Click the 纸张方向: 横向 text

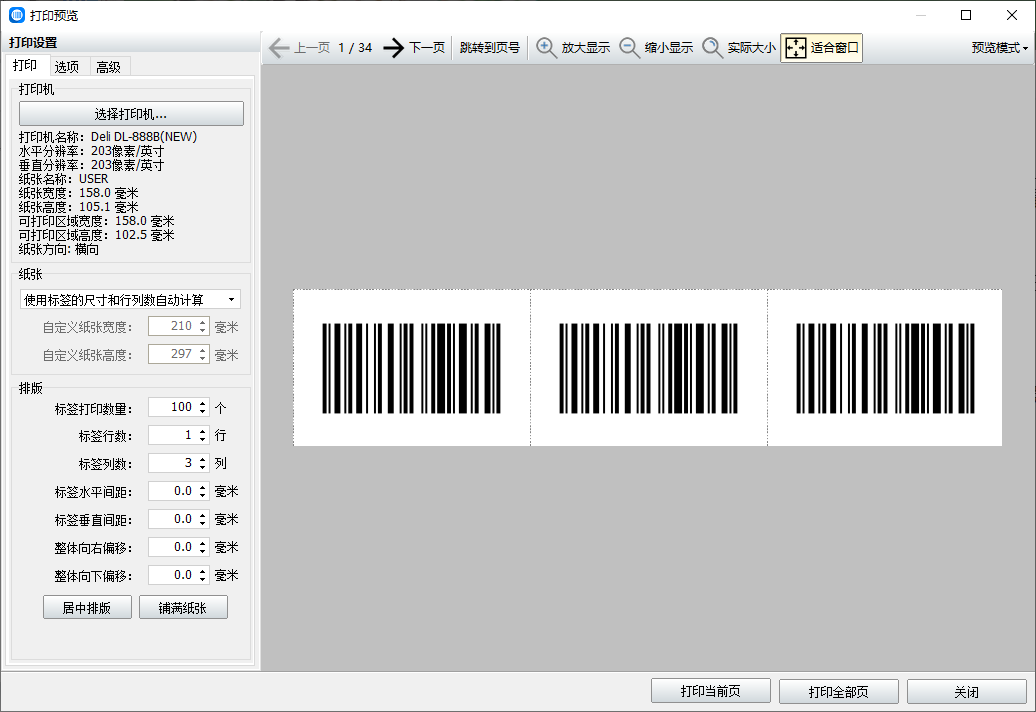click(x=59, y=249)
